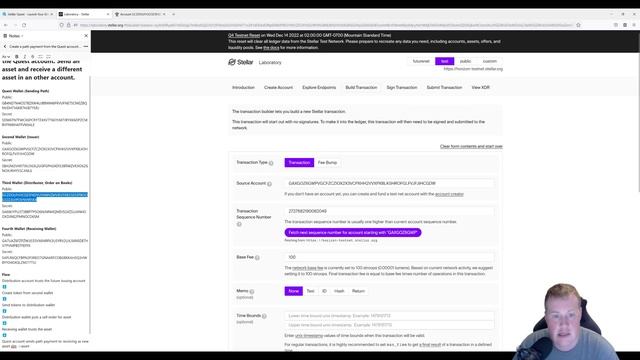Click the Base Fee input field
640x360 pixels.
[389, 257]
